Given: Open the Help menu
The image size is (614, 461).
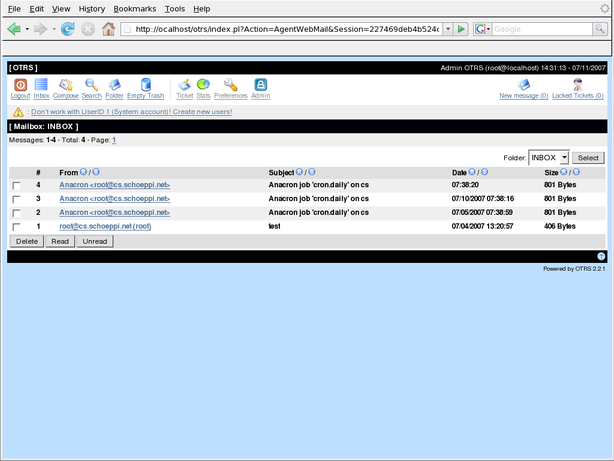Looking at the screenshot, I should [x=202, y=9].
